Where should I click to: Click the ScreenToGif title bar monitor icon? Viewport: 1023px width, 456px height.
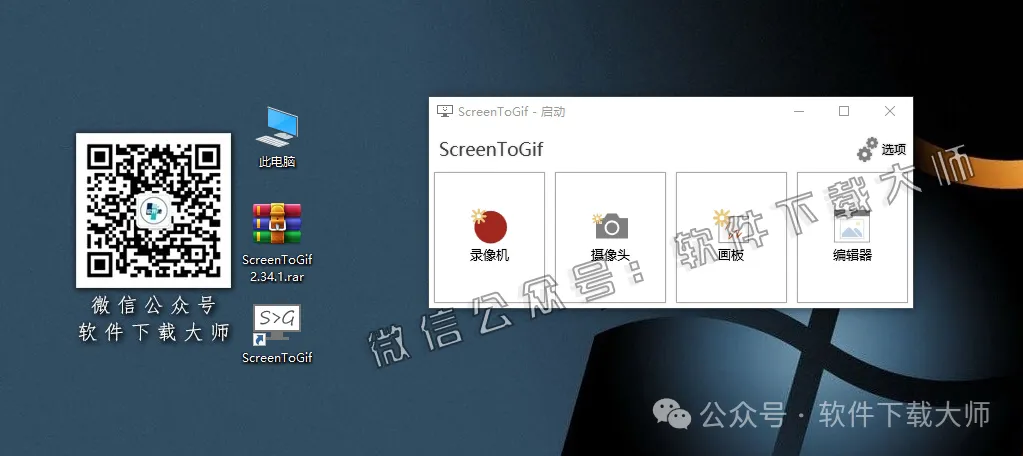(x=445, y=112)
